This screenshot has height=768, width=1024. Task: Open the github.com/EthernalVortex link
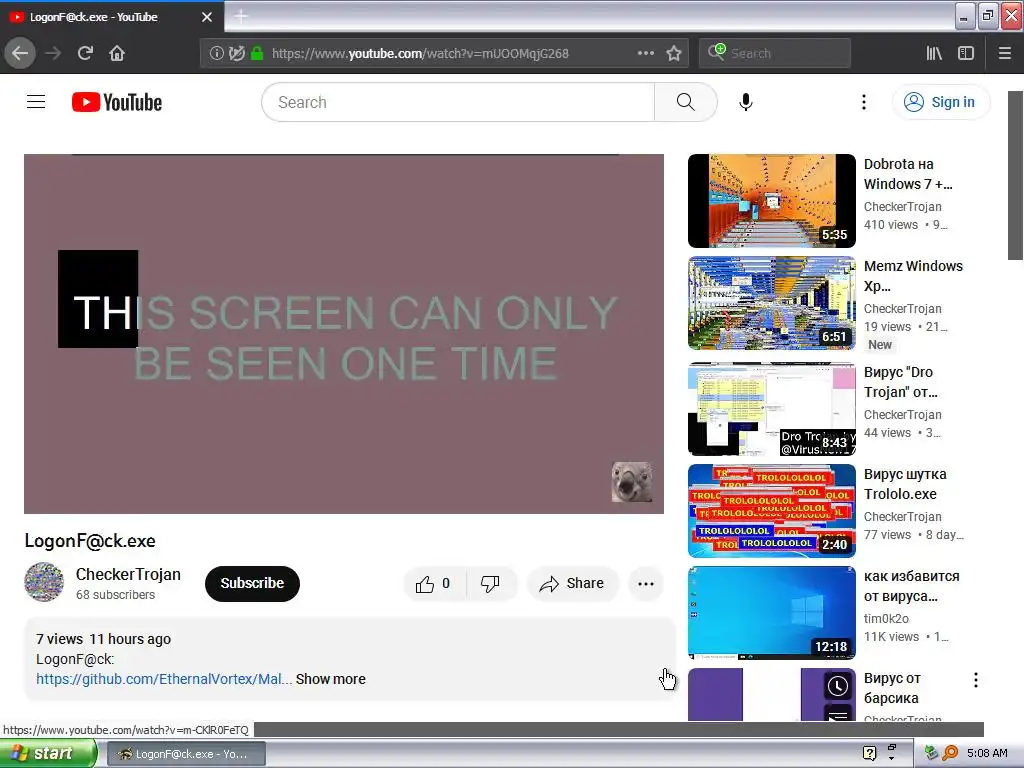coord(164,679)
